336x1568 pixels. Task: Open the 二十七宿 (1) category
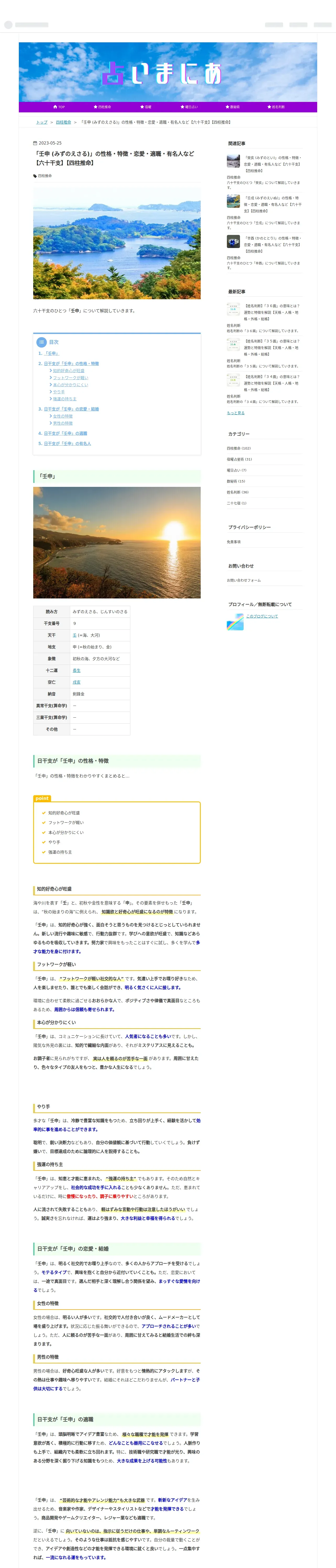[237, 503]
